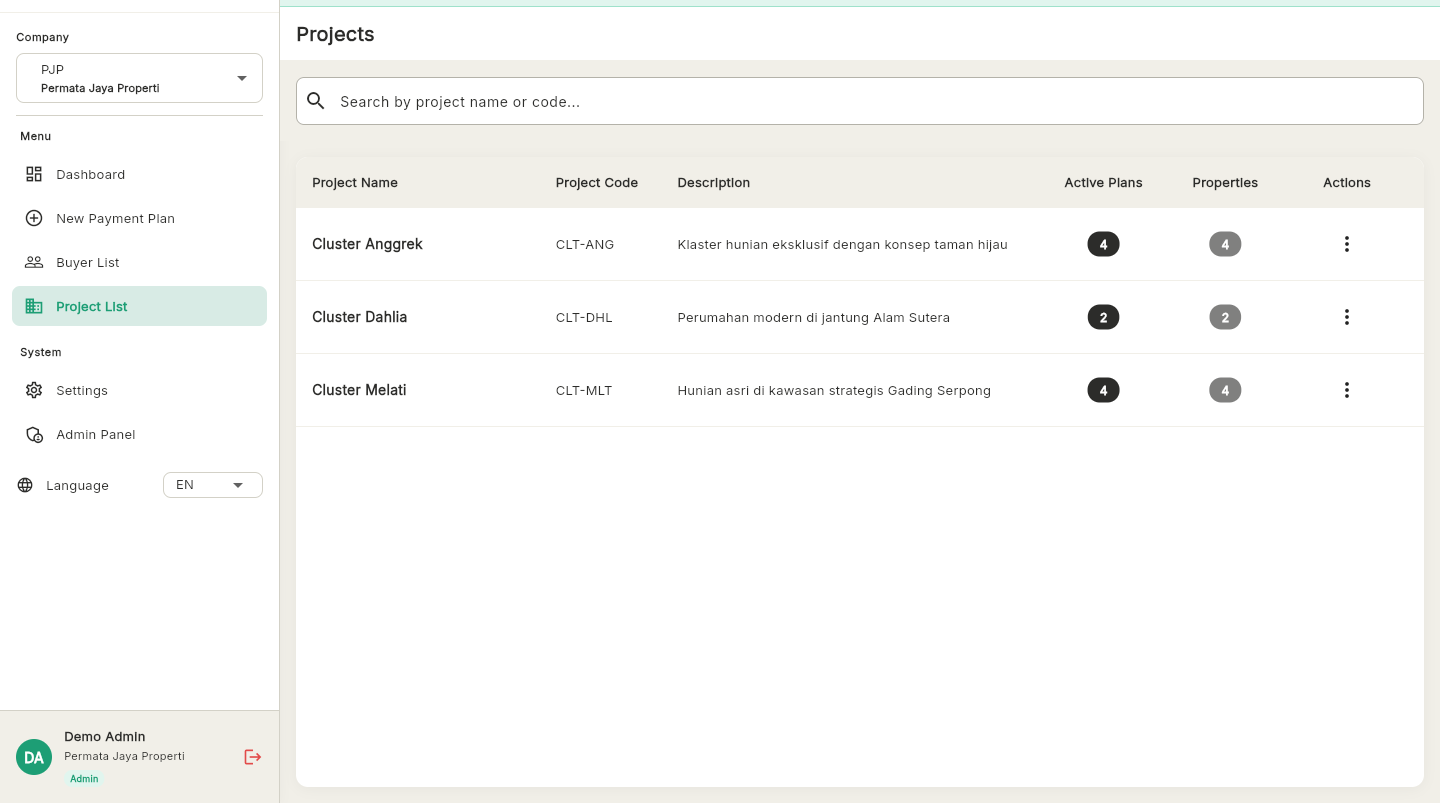Click the Cluster Melati project name
The height and width of the screenshot is (803, 1440).
click(359, 390)
